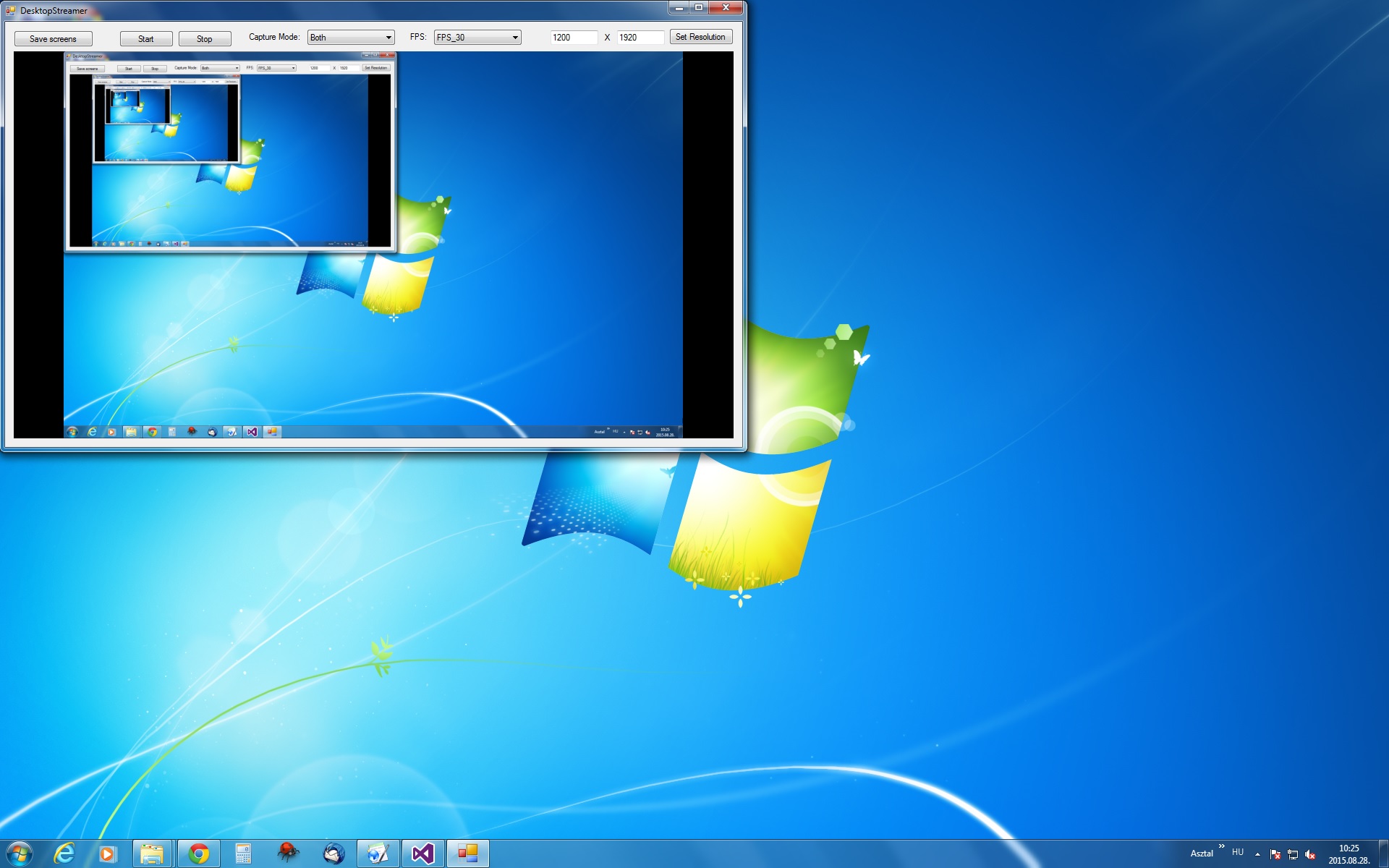
Task: Focus the height field containing 1920
Action: (640, 38)
